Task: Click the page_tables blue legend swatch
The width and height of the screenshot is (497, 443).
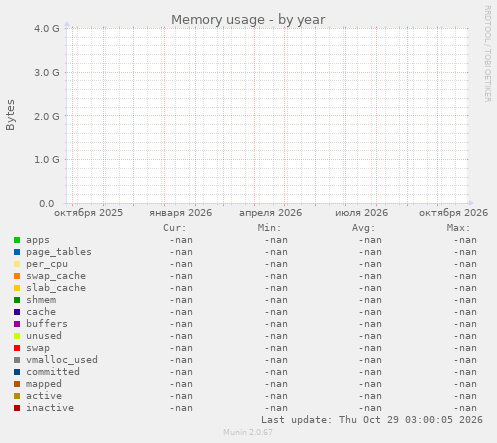Action: pos(17,252)
